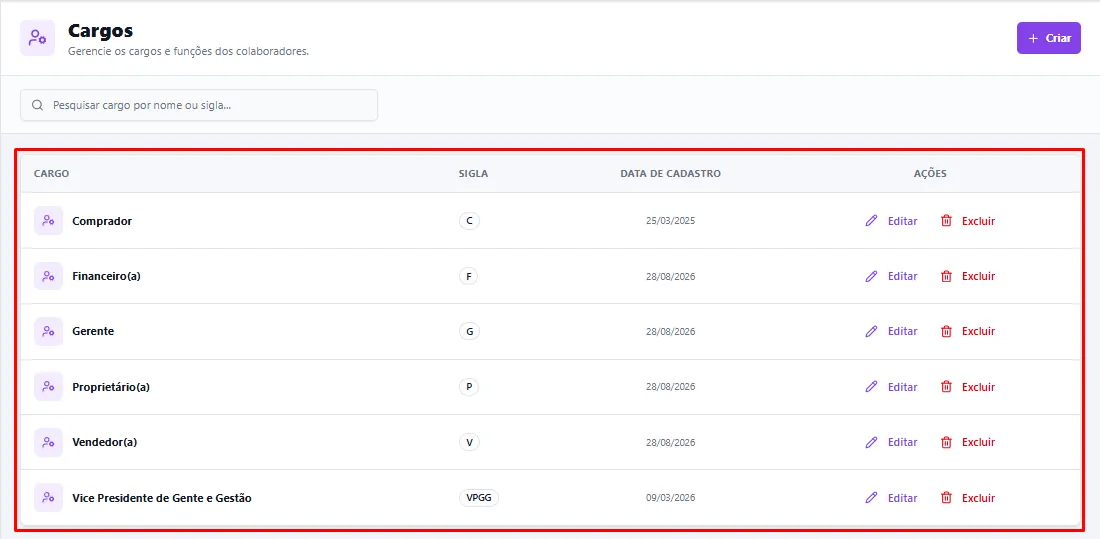Click the sigla badge G
1100x539 pixels.
click(469, 331)
